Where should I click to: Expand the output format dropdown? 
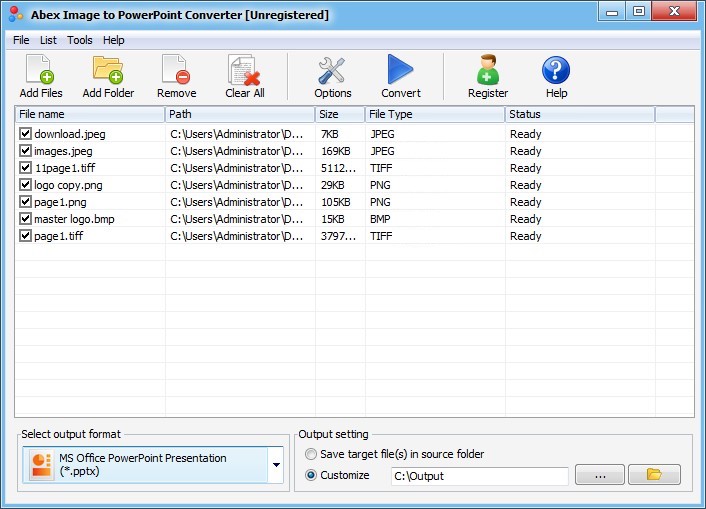point(275,465)
